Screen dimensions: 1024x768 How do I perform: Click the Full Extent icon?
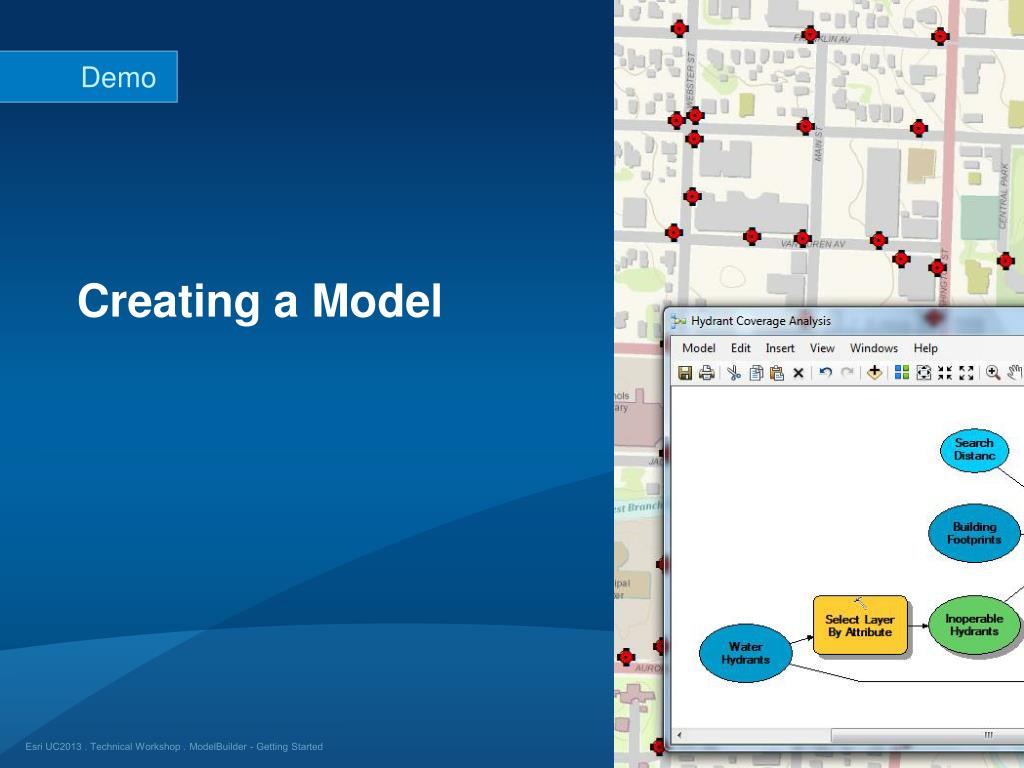click(923, 373)
